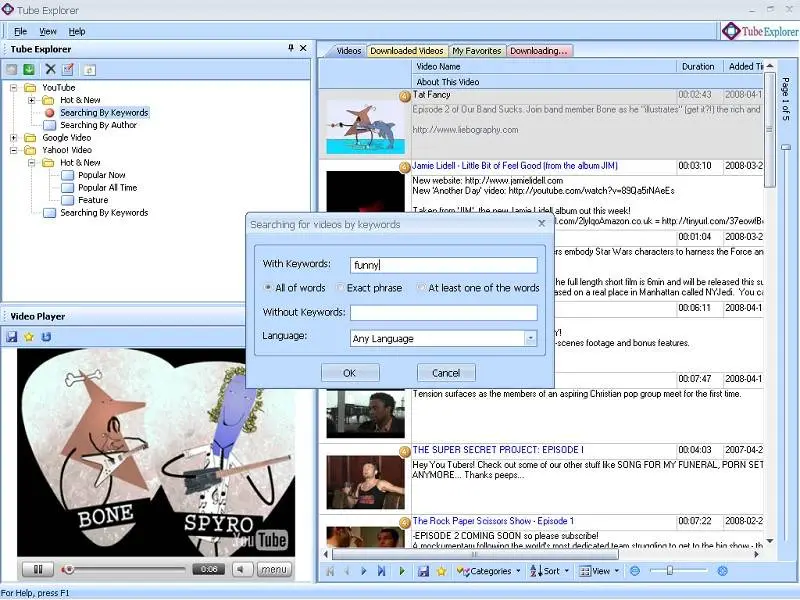Open the player's menu button
Viewport: 800px width, 600px height.
(274, 569)
